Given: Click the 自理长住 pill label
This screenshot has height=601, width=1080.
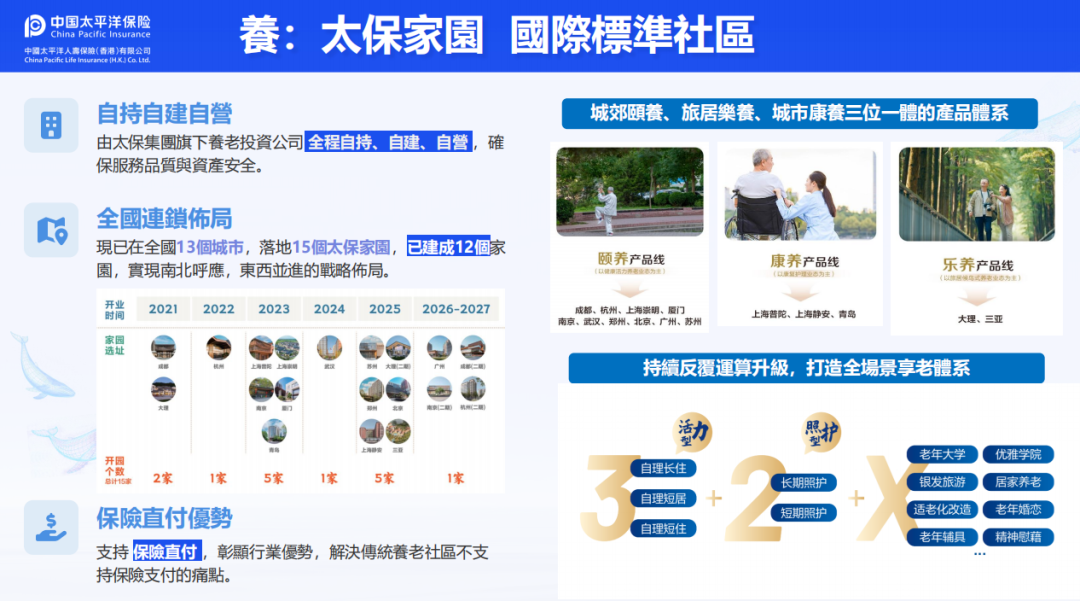Looking at the screenshot, I should point(663,468).
